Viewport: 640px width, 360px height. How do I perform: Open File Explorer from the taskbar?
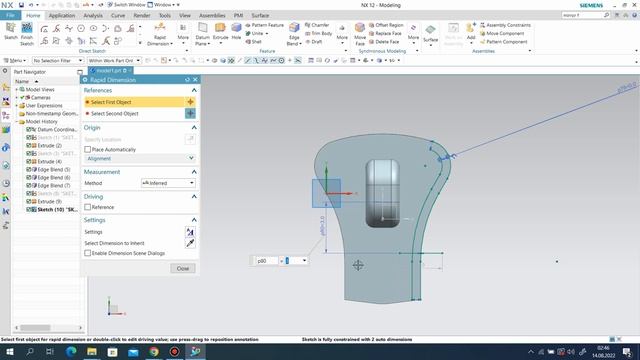tap(92, 351)
